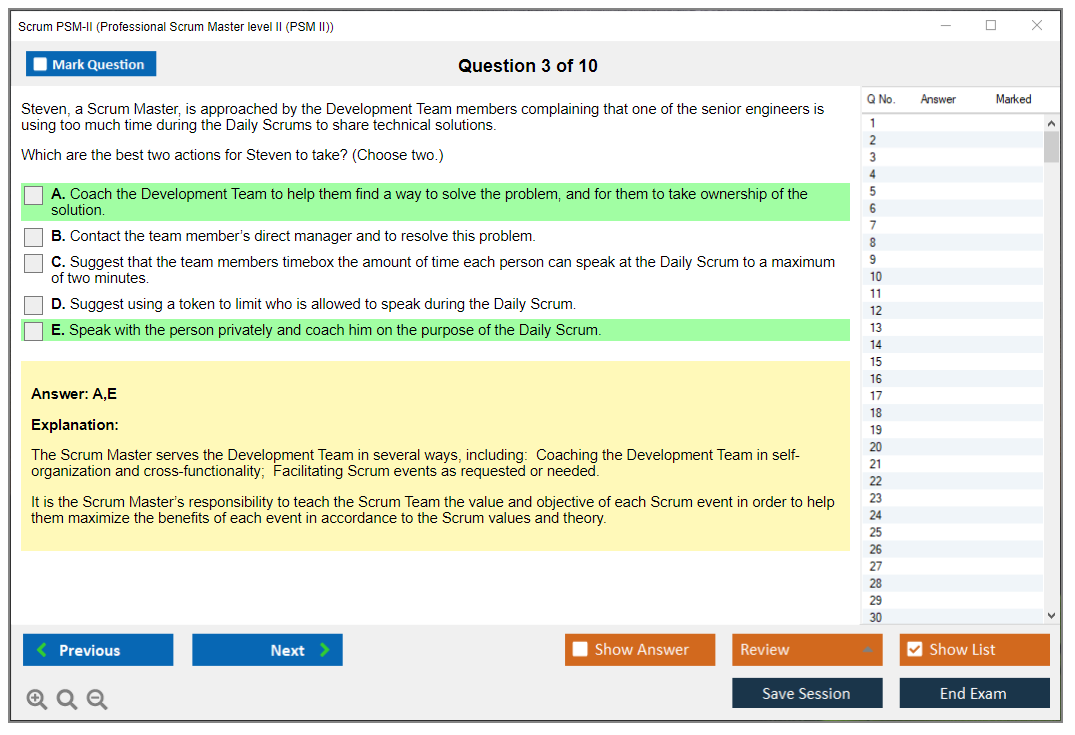Image resolution: width=1075 pixels, height=735 pixels.
Task: Select answer option A checkbox
Action: point(34,196)
